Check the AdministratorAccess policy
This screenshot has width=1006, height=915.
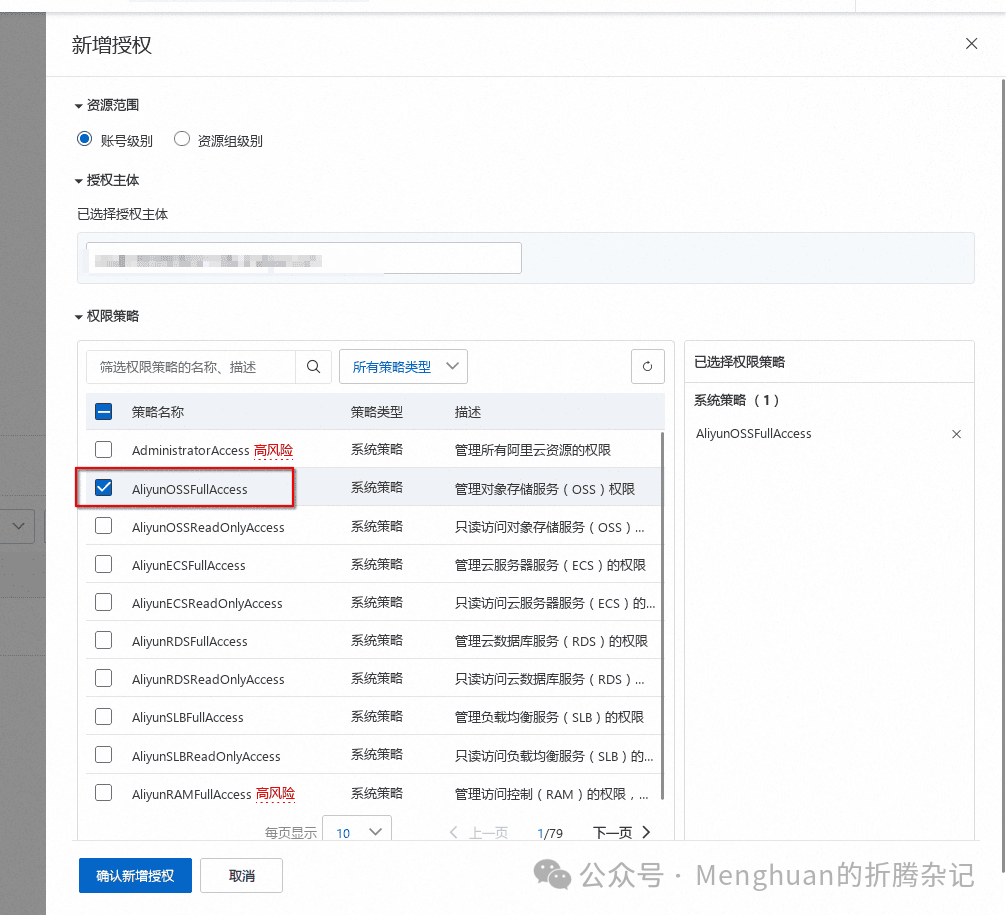pos(103,449)
